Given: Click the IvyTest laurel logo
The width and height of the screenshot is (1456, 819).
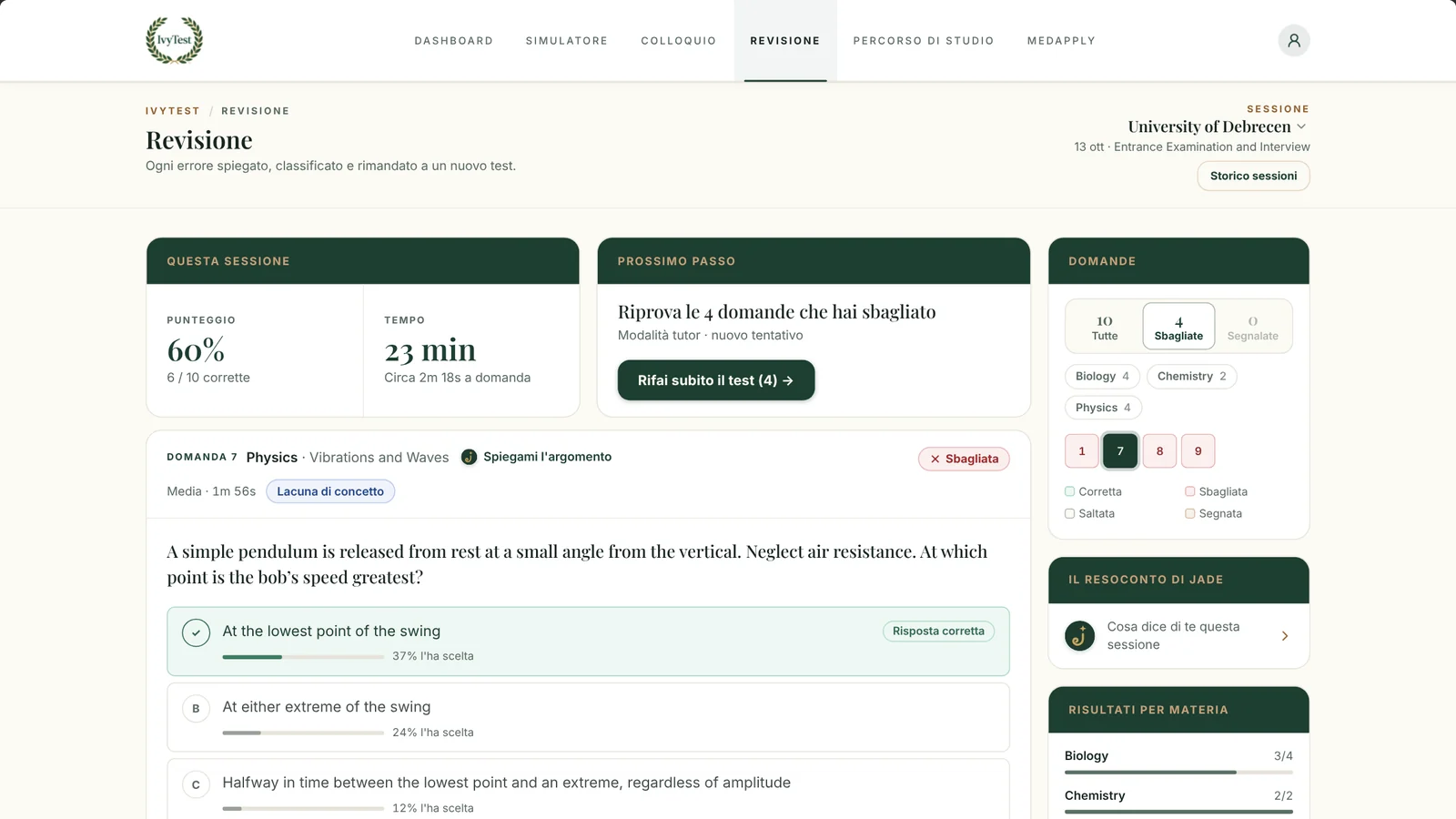Looking at the screenshot, I should click(175, 40).
